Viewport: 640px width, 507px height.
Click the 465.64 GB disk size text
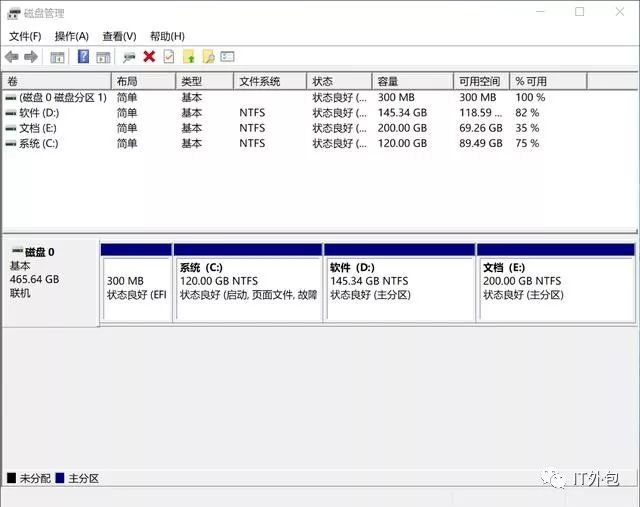click(x=34, y=280)
